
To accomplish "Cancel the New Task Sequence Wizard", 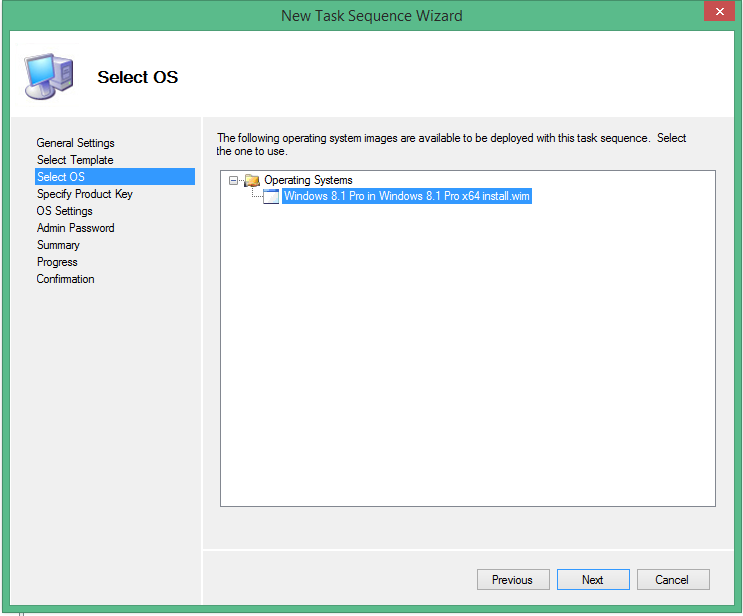I will tap(671, 580).
